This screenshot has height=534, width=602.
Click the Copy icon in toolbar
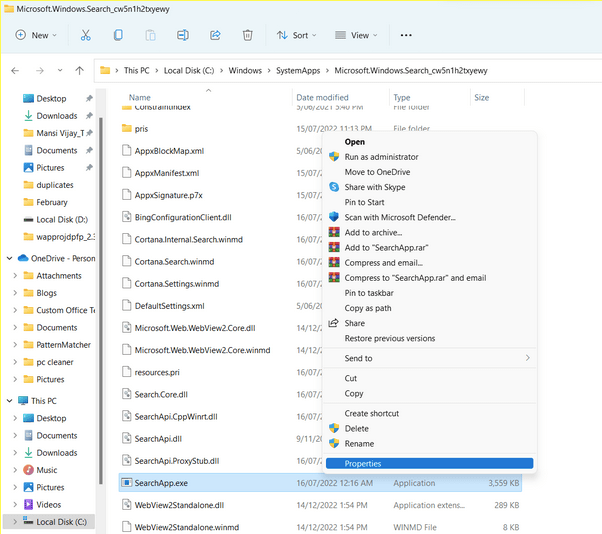[x=118, y=35]
